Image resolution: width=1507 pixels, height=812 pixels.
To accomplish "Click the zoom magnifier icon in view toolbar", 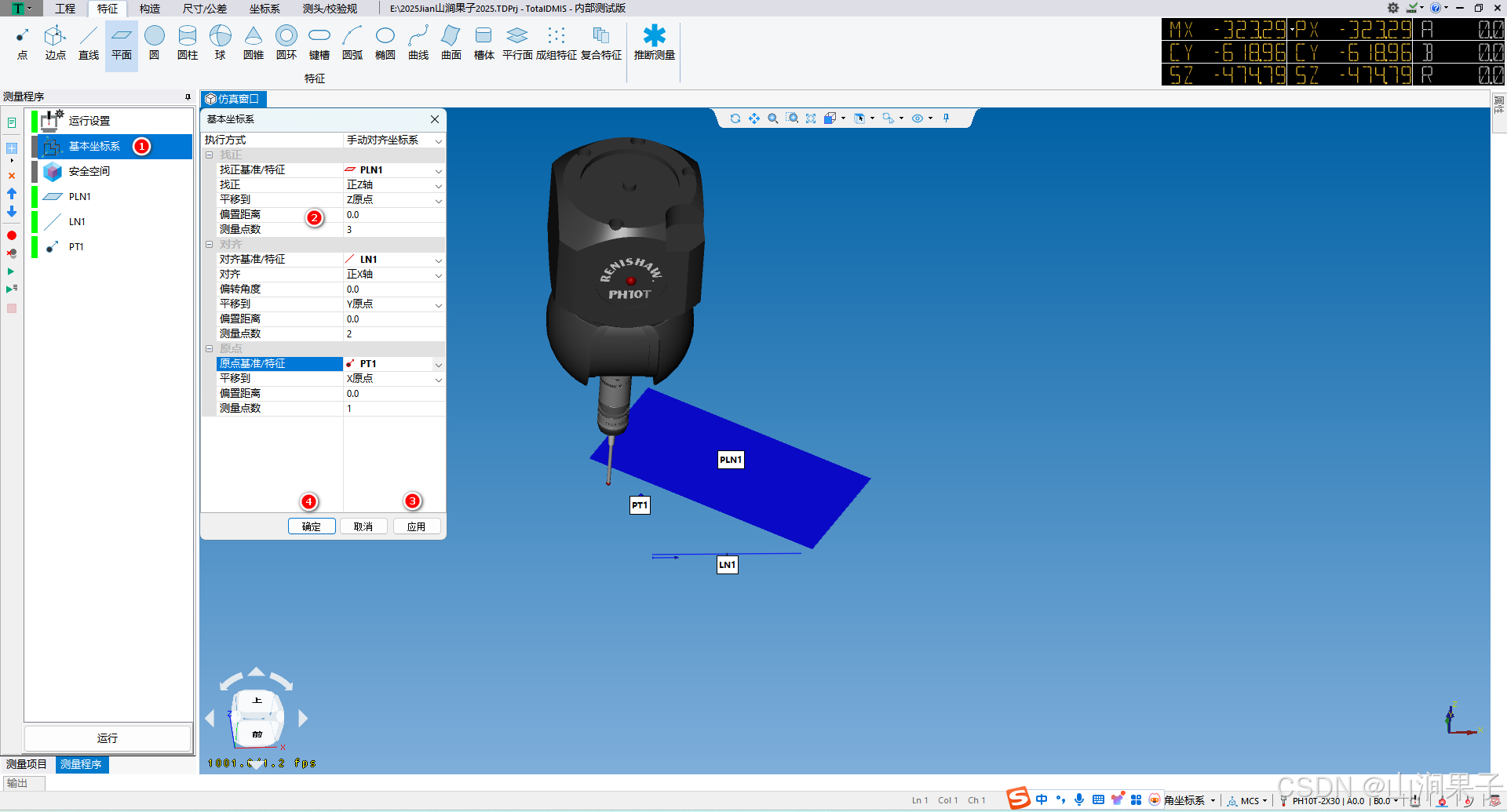I will (773, 118).
